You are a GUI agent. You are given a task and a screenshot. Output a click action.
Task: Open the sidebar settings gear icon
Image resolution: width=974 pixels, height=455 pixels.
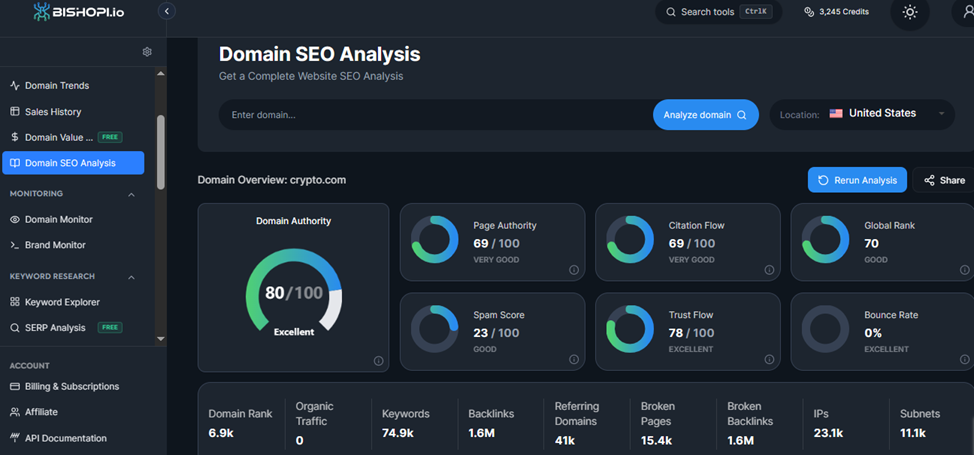point(147,52)
